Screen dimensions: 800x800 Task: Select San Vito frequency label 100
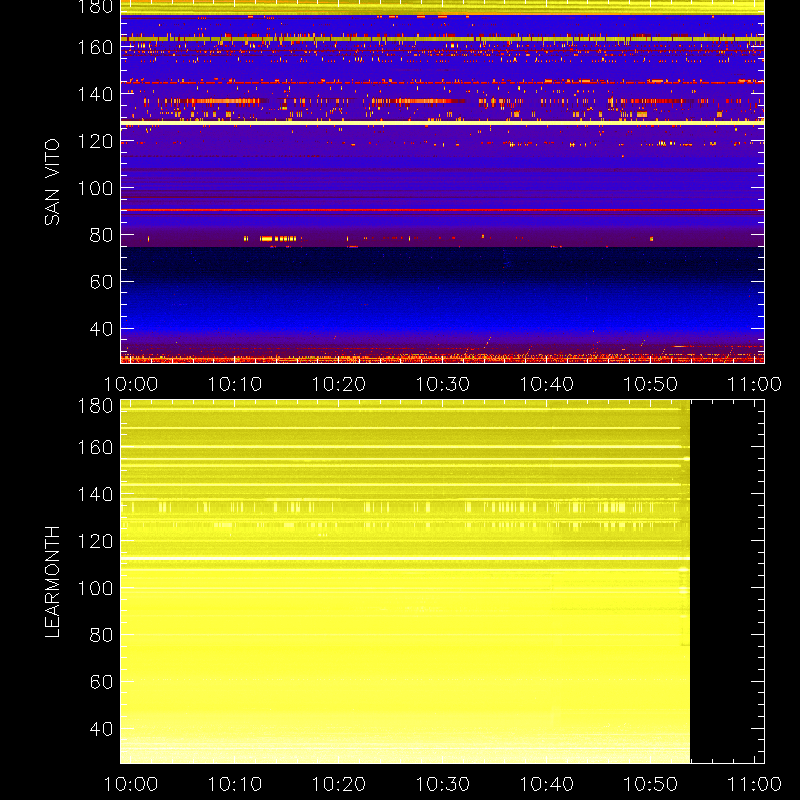[95, 188]
